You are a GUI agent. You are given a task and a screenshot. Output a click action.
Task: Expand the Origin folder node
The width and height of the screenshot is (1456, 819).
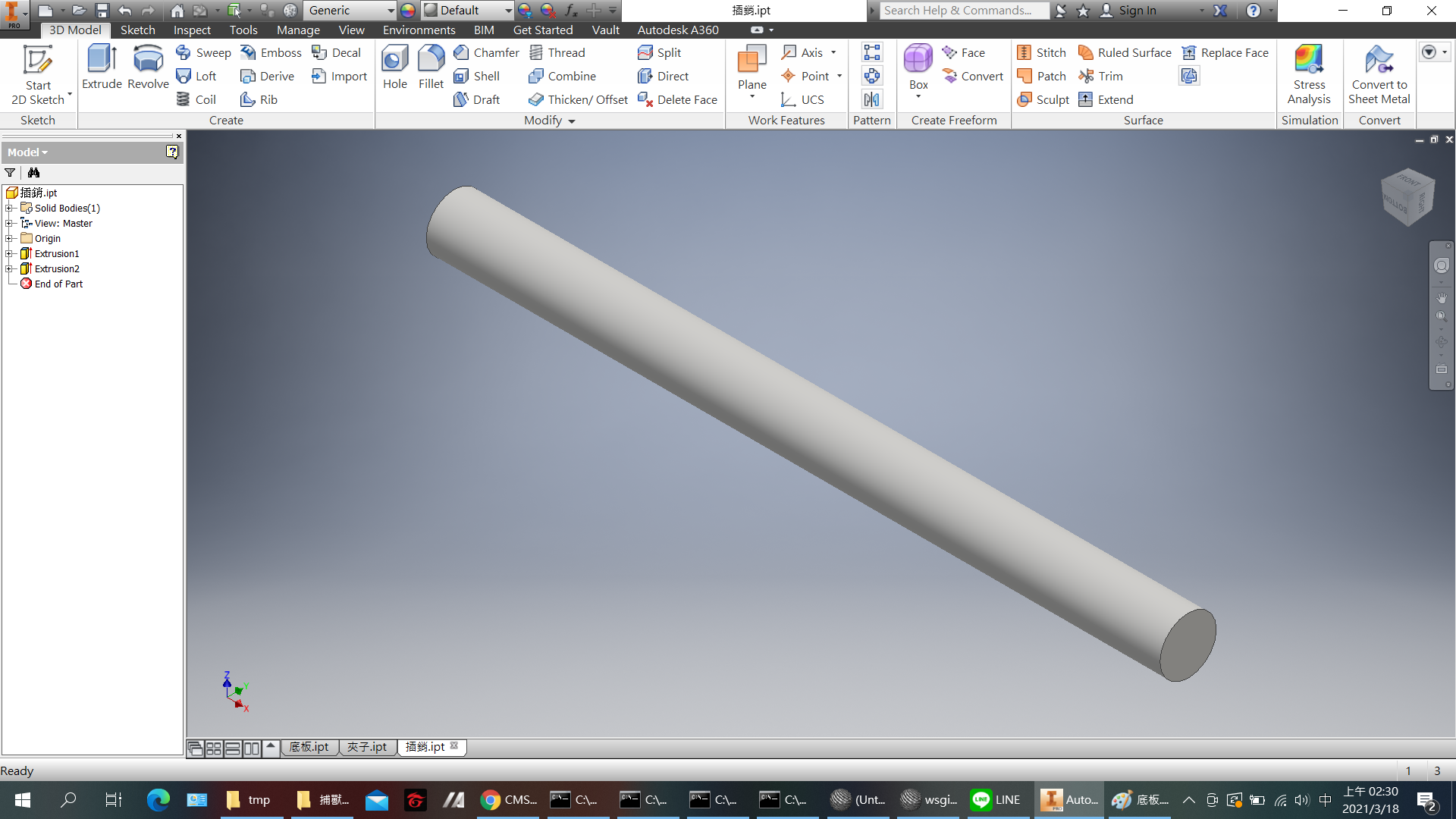point(9,239)
